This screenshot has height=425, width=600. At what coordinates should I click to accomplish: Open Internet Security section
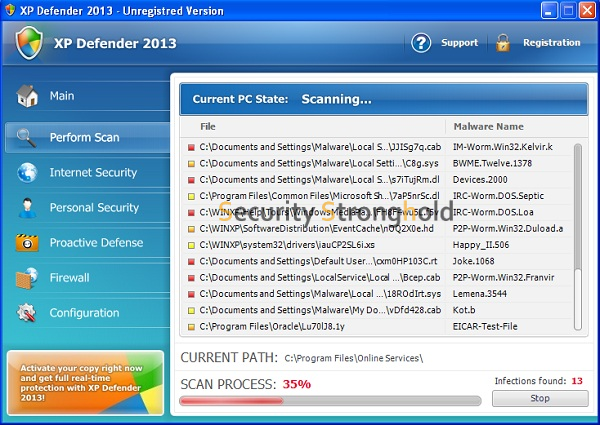[87, 173]
